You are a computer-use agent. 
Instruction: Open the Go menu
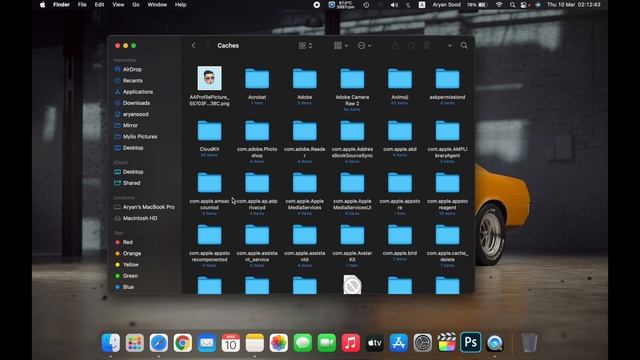click(x=136, y=5)
